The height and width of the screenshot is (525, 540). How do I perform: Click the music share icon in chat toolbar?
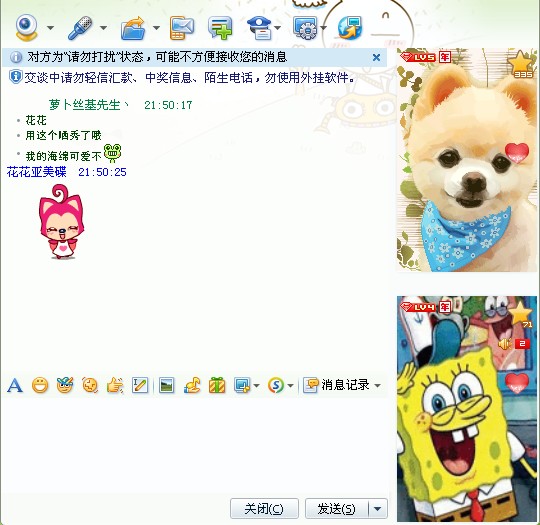(x=192, y=385)
